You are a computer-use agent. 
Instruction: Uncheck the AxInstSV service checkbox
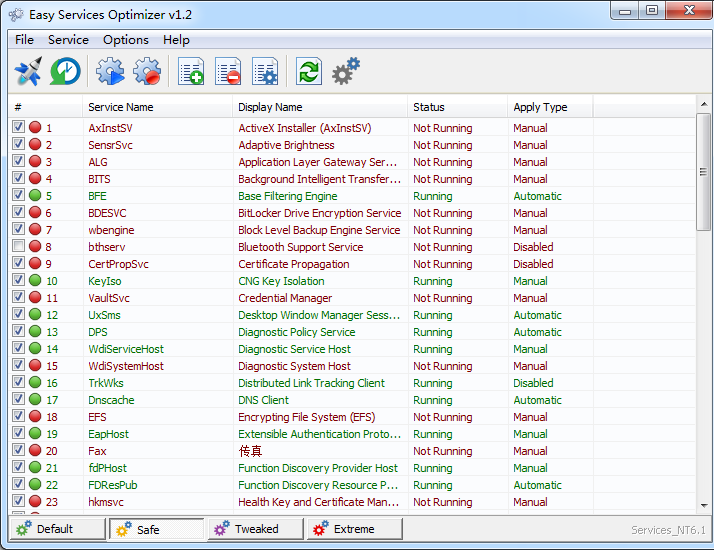[x=18, y=127]
